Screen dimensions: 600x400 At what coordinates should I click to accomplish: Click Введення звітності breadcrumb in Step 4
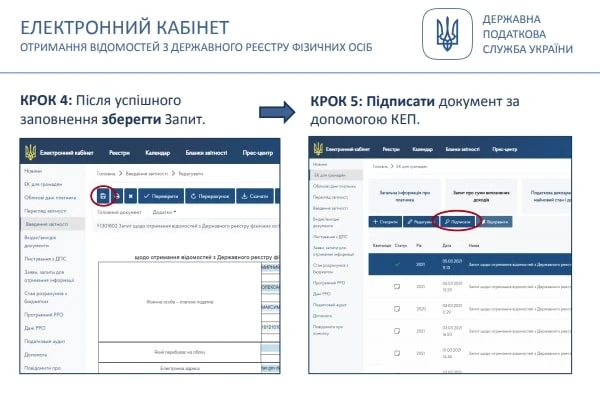pos(147,174)
